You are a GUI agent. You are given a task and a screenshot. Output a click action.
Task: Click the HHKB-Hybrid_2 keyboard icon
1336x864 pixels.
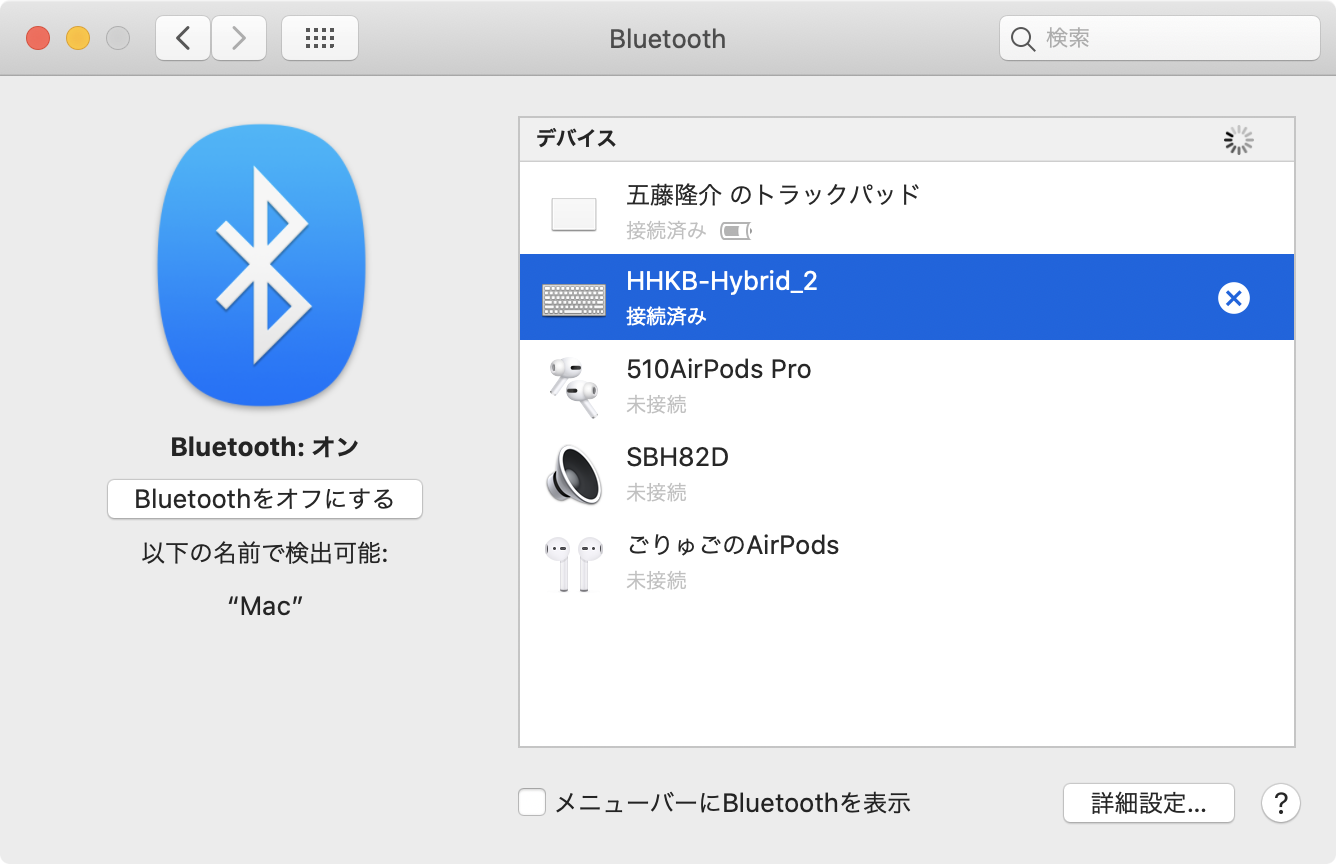pos(573,299)
